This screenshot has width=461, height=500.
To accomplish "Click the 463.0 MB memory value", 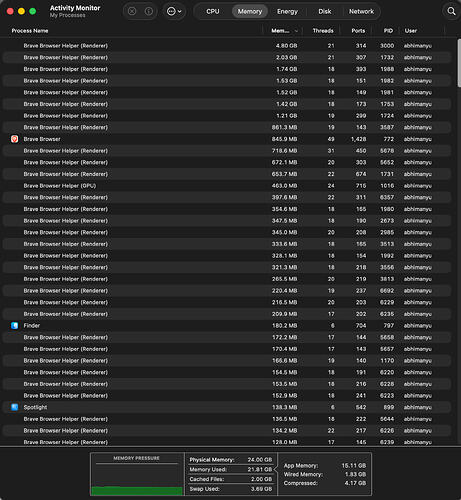I will coord(284,186).
